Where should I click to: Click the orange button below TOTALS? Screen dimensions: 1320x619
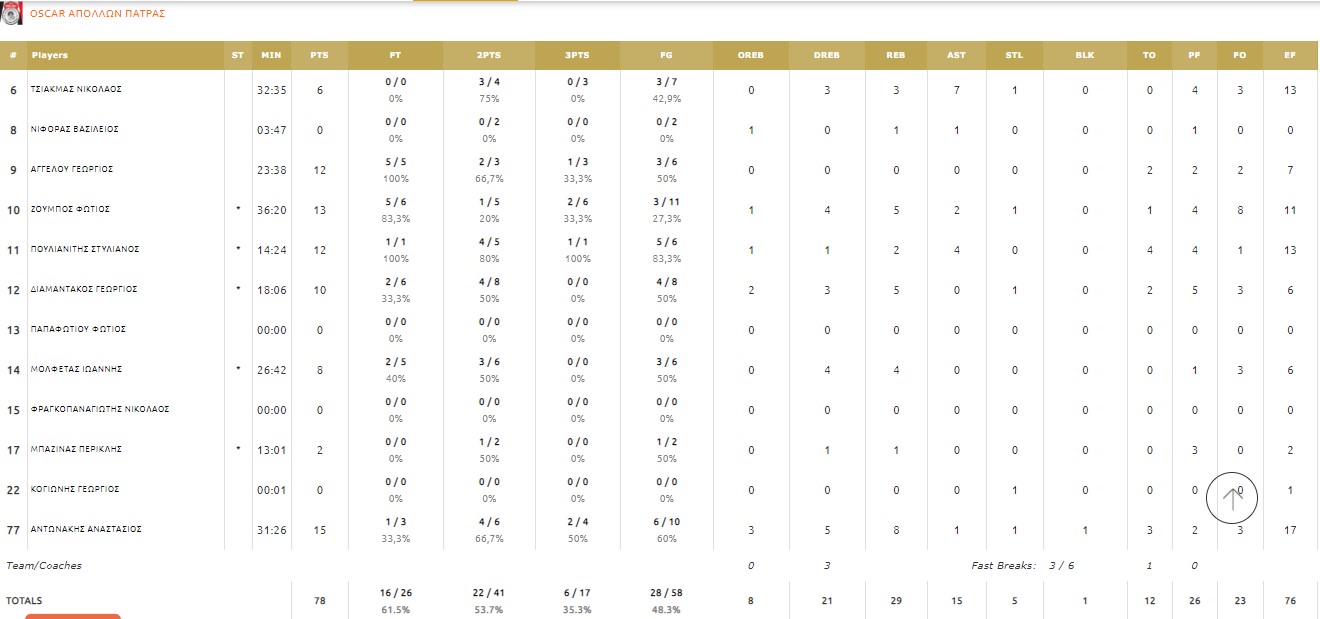(72, 615)
